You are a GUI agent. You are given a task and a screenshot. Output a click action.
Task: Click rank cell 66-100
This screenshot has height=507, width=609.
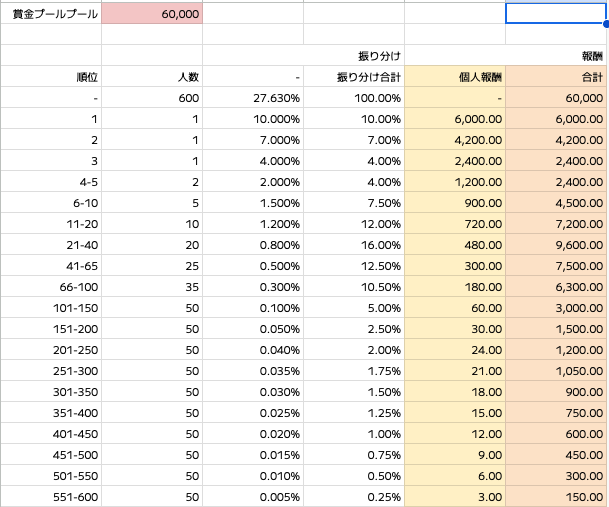(x=51, y=286)
